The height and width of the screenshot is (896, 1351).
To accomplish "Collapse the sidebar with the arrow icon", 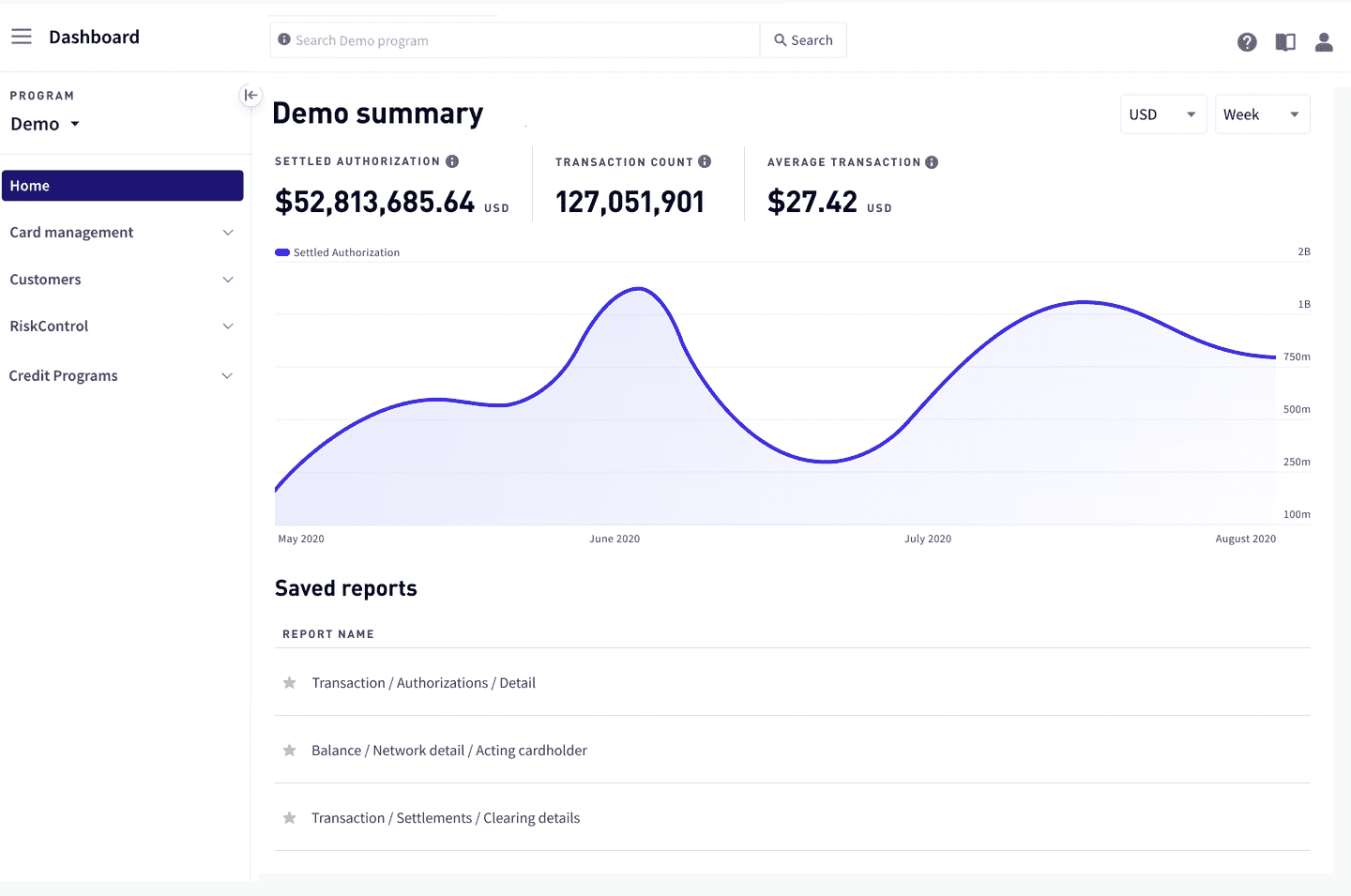I will (250, 95).
